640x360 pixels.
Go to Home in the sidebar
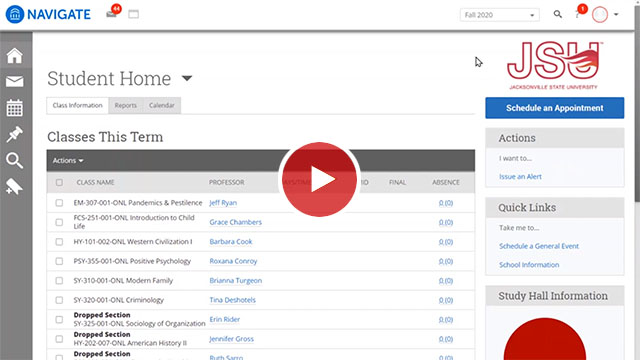coord(14,56)
